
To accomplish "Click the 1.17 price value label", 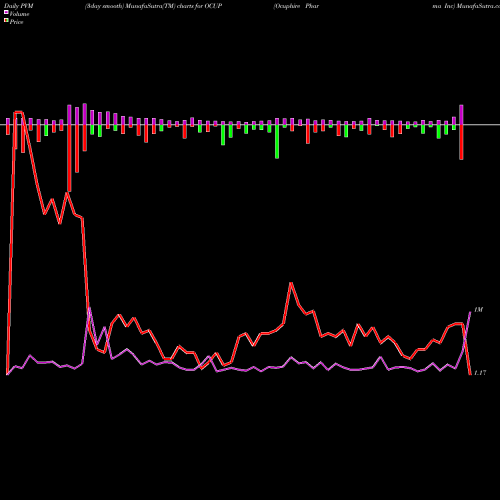I will (480, 373).
